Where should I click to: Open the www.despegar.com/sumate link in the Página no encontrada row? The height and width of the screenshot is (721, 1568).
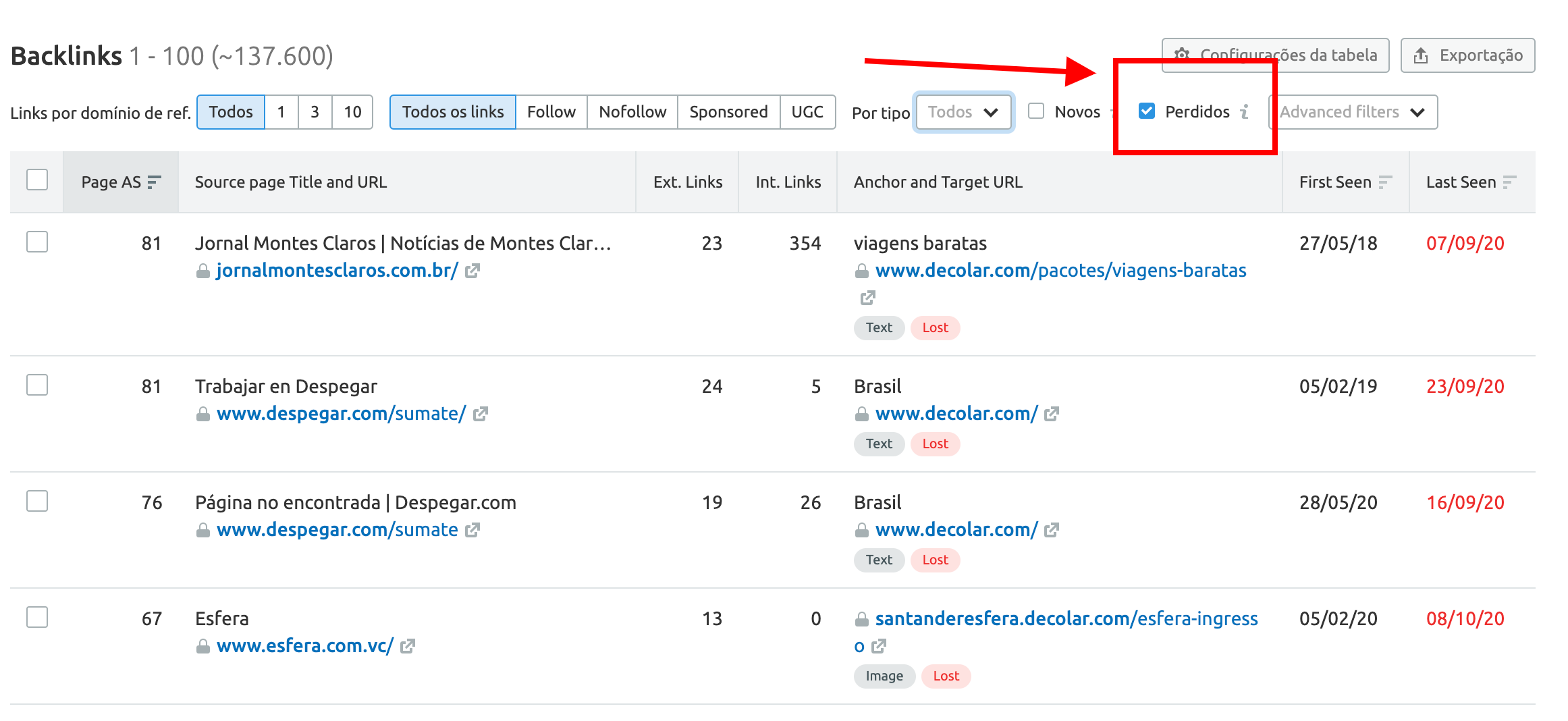click(337, 530)
